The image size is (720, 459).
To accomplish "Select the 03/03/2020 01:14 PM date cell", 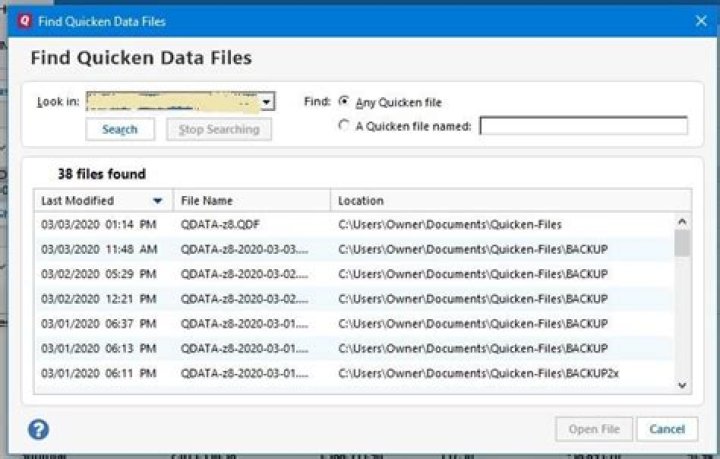I will (99, 224).
